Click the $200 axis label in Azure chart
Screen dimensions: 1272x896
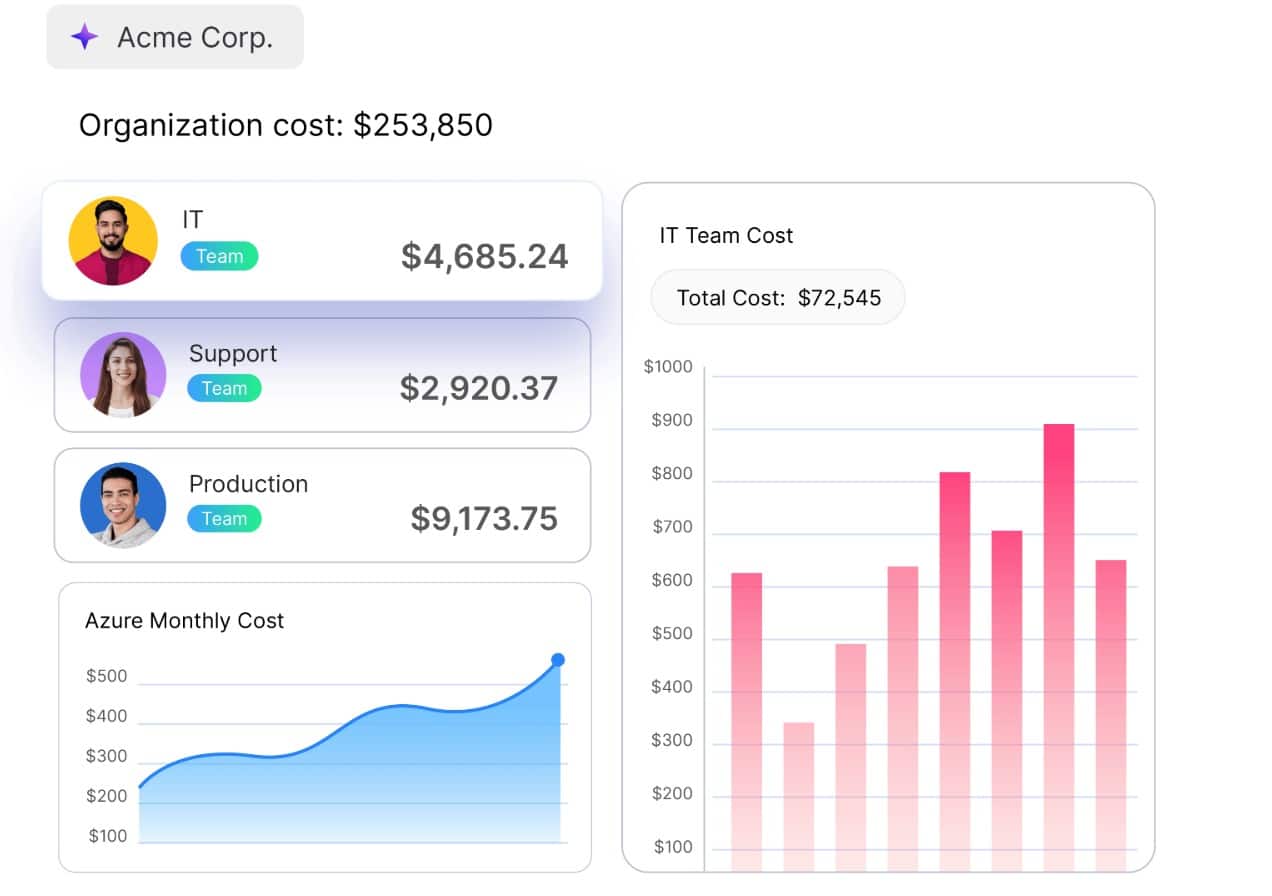pos(107,797)
